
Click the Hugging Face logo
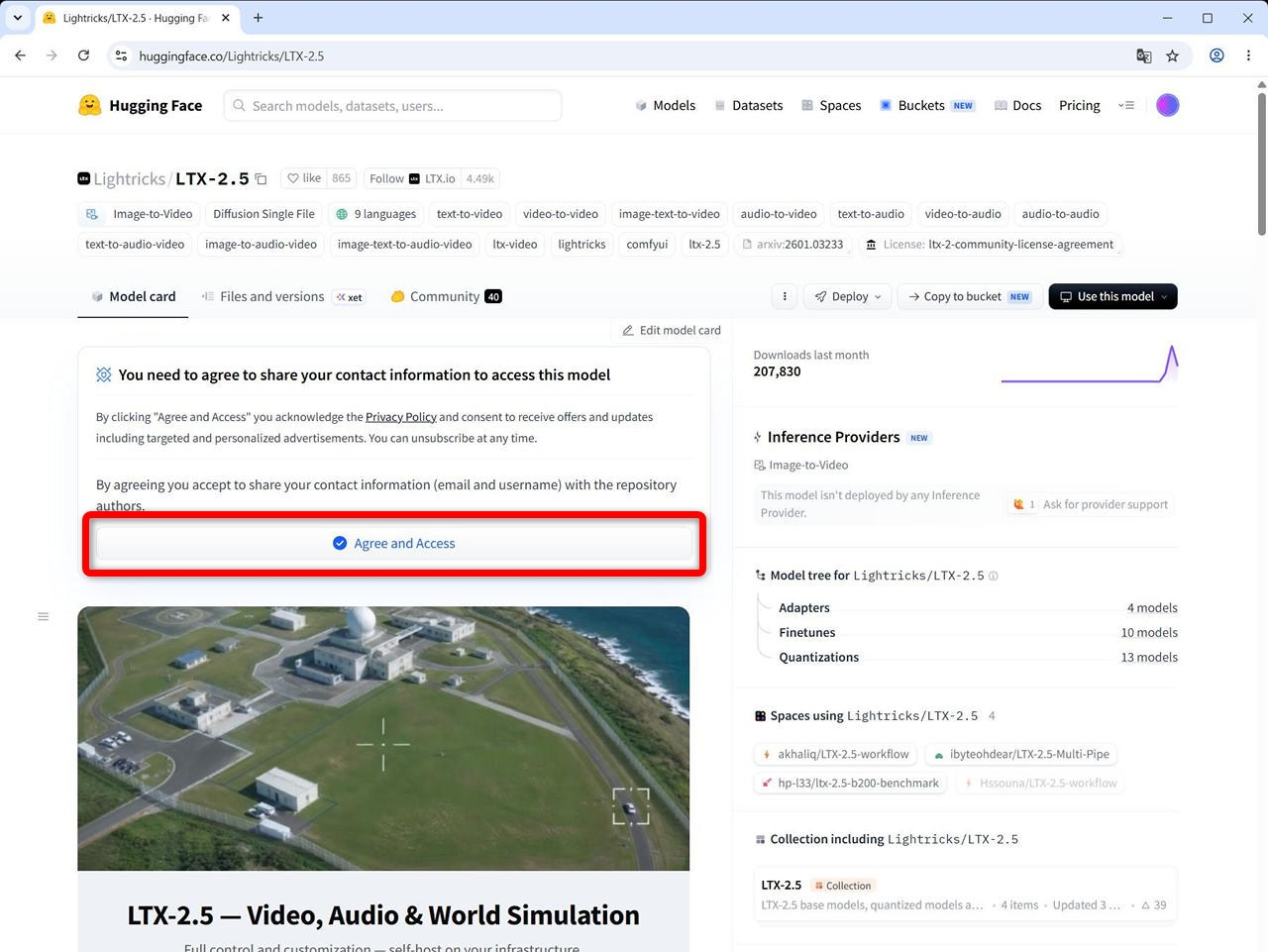pos(140,105)
